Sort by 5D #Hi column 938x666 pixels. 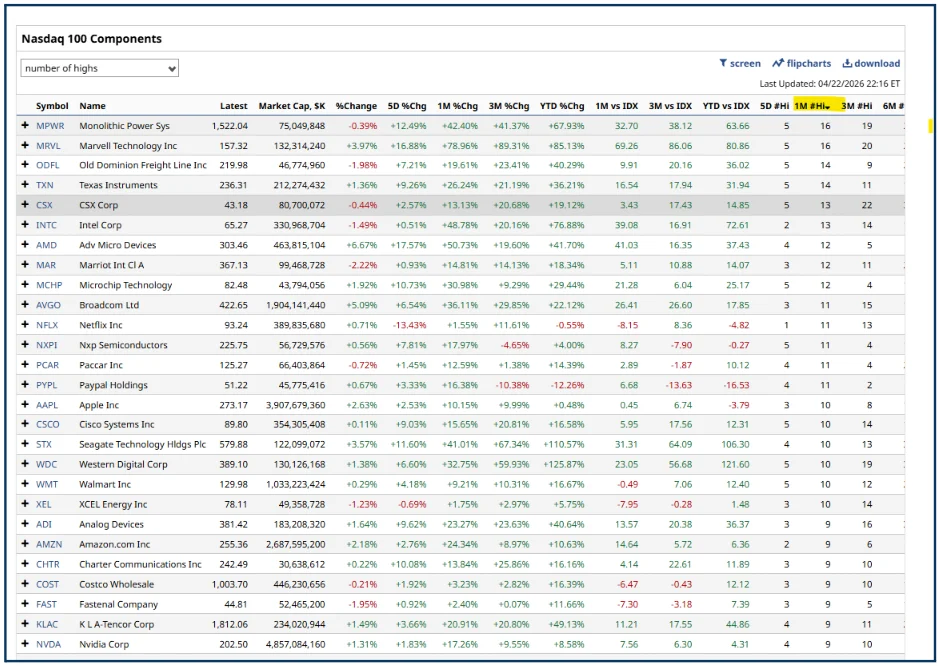tap(774, 106)
